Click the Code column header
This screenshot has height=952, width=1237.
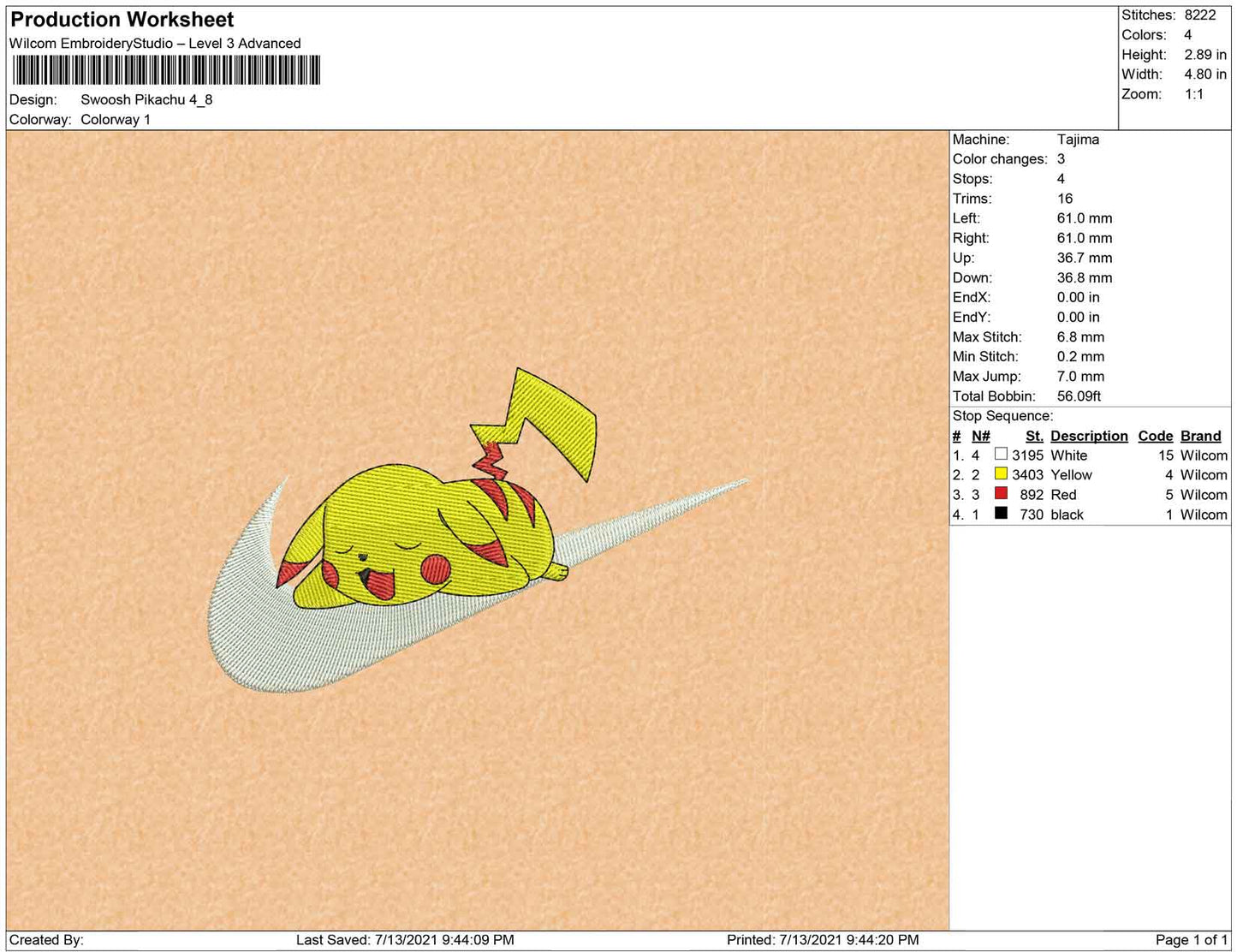point(1155,436)
